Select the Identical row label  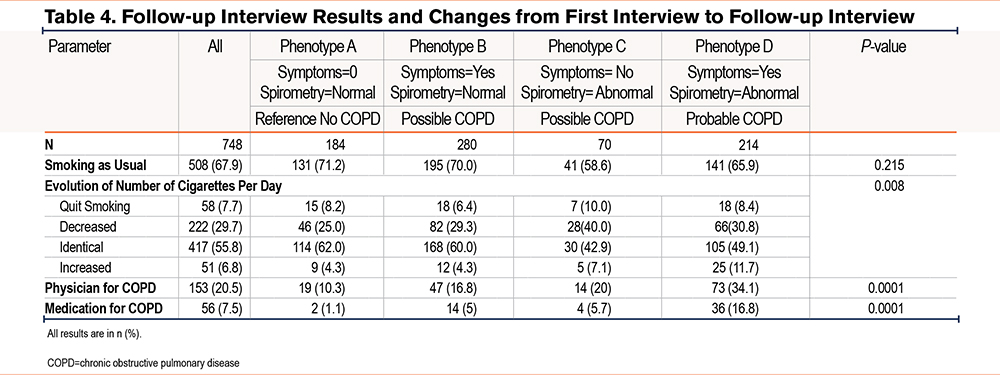[x=81, y=247]
